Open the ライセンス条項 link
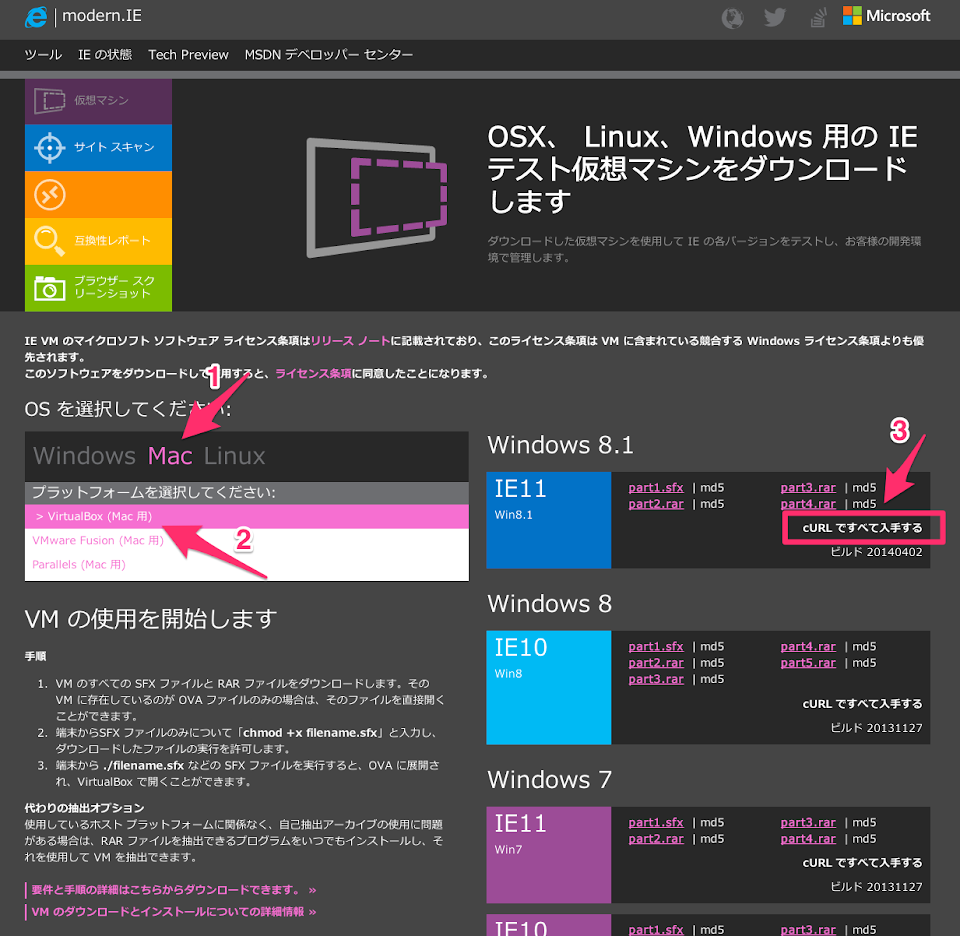 click(x=313, y=373)
